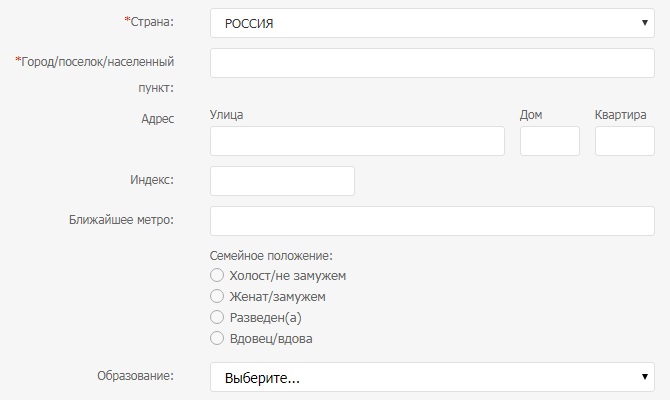Choose the Вдовец/вдова radio option
Screen dimensions: 670x400
tap(217, 338)
